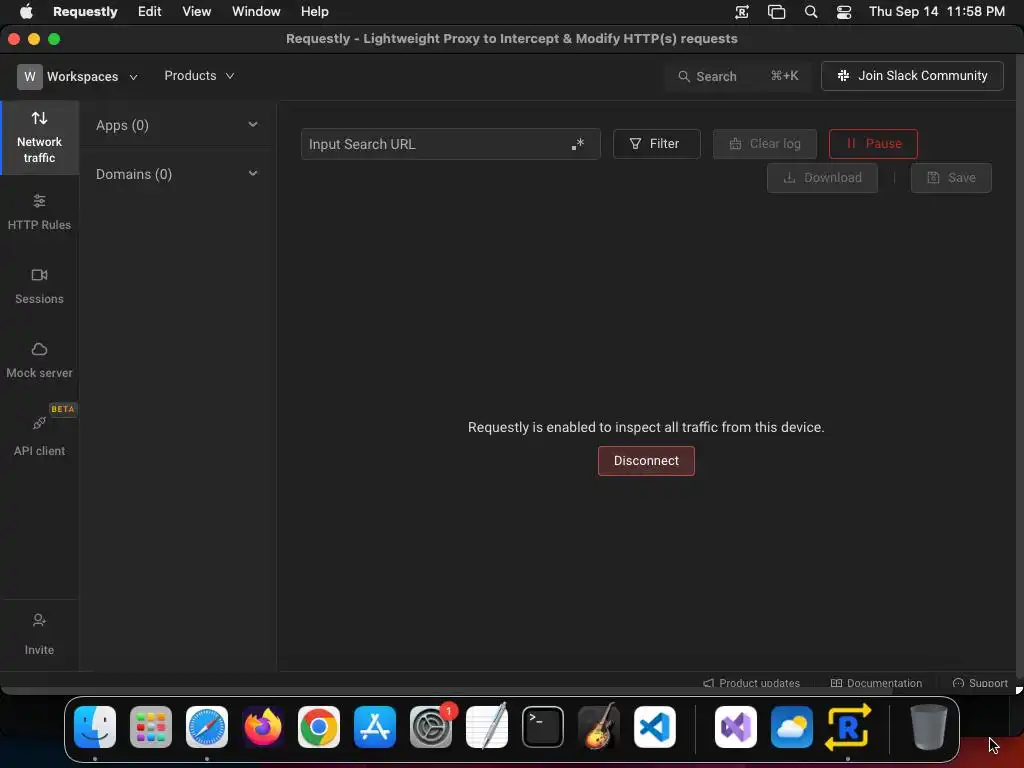Pause the traffic capture
The height and width of the screenshot is (768, 1024).
(x=873, y=144)
